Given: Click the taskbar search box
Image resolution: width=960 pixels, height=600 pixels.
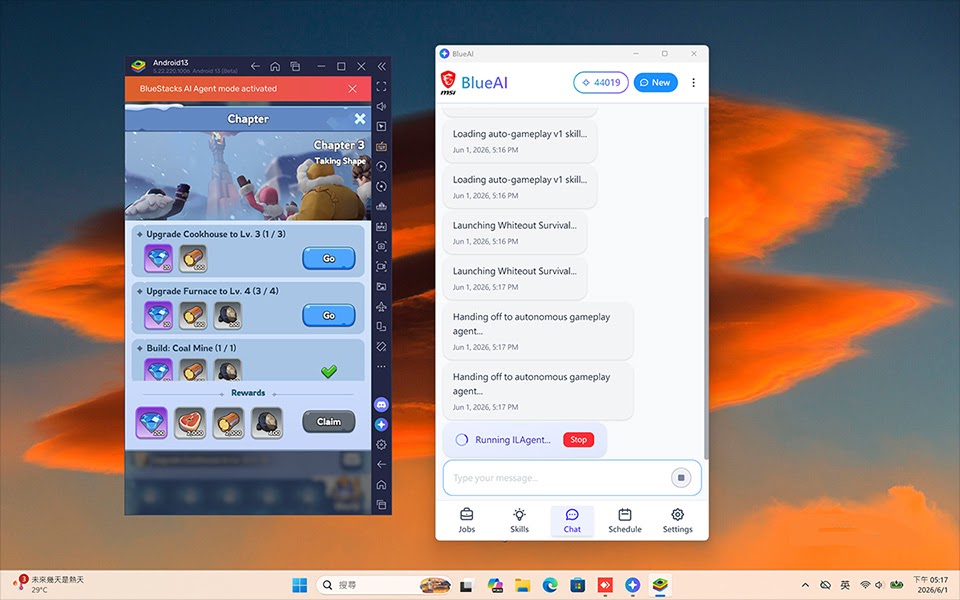Looking at the screenshot, I should click(384, 585).
